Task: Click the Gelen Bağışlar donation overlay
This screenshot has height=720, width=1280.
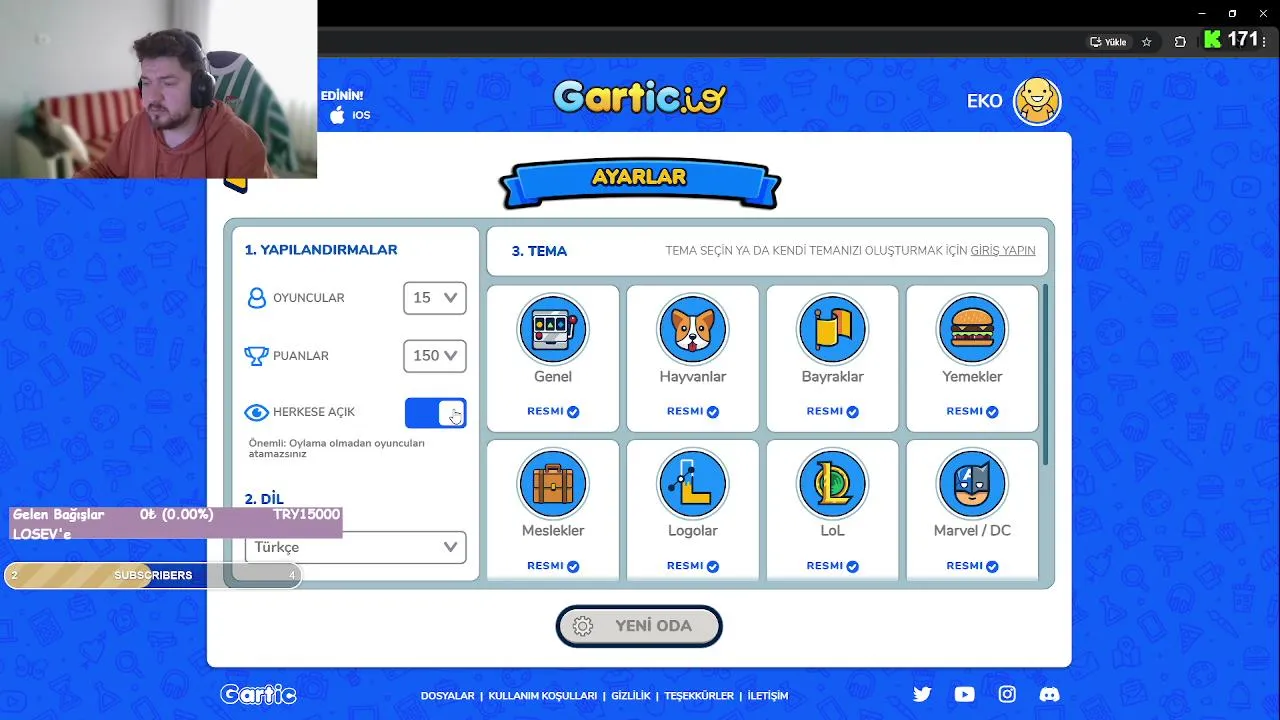Action: [x=176, y=523]
